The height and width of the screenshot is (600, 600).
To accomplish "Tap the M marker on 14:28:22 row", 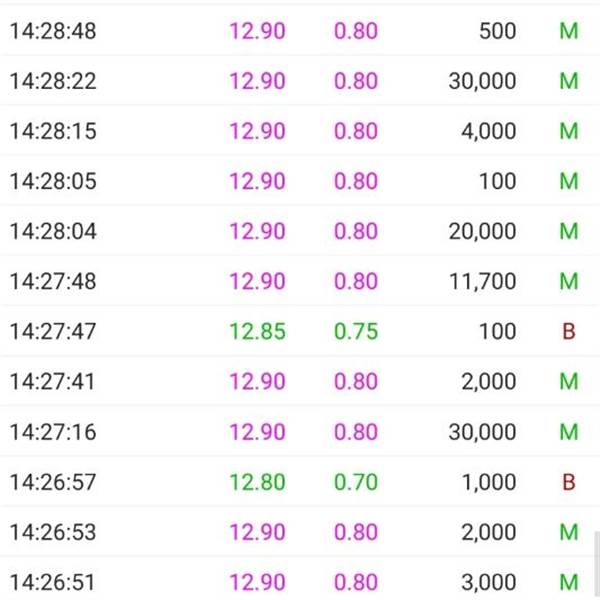I will click(x=569, y=81).
